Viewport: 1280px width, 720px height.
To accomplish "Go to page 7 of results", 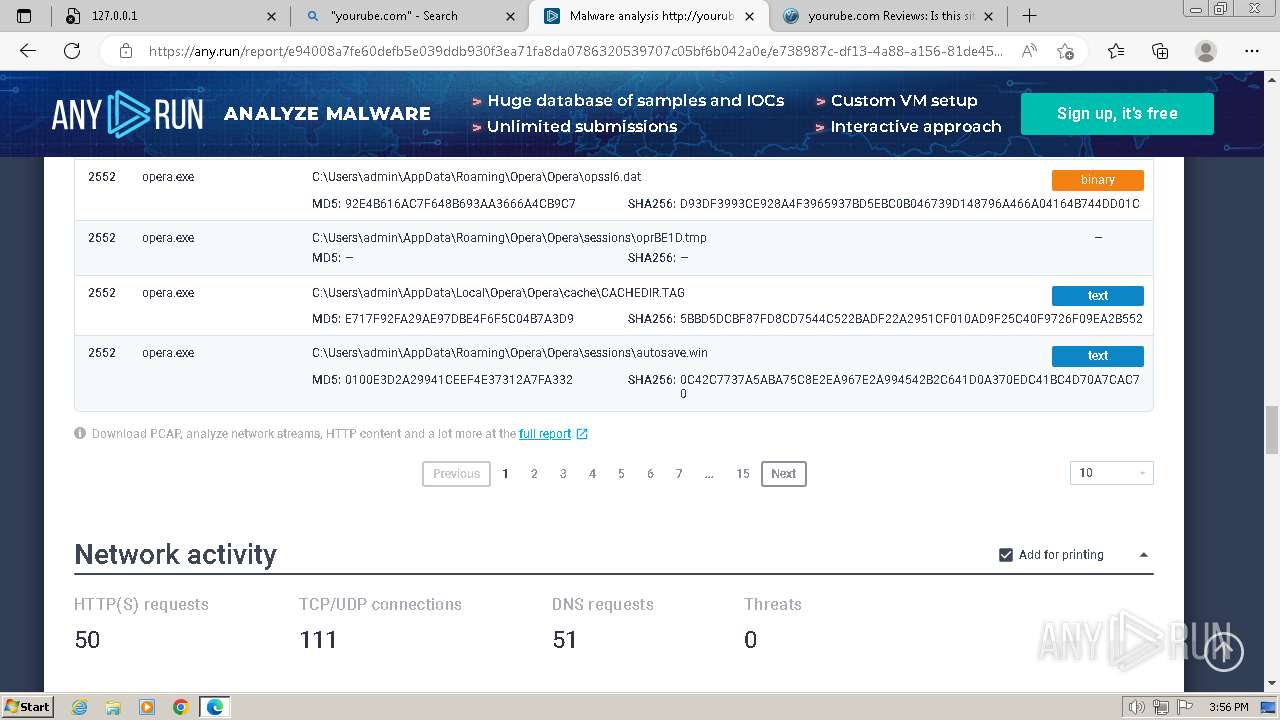I will [679, 474].
